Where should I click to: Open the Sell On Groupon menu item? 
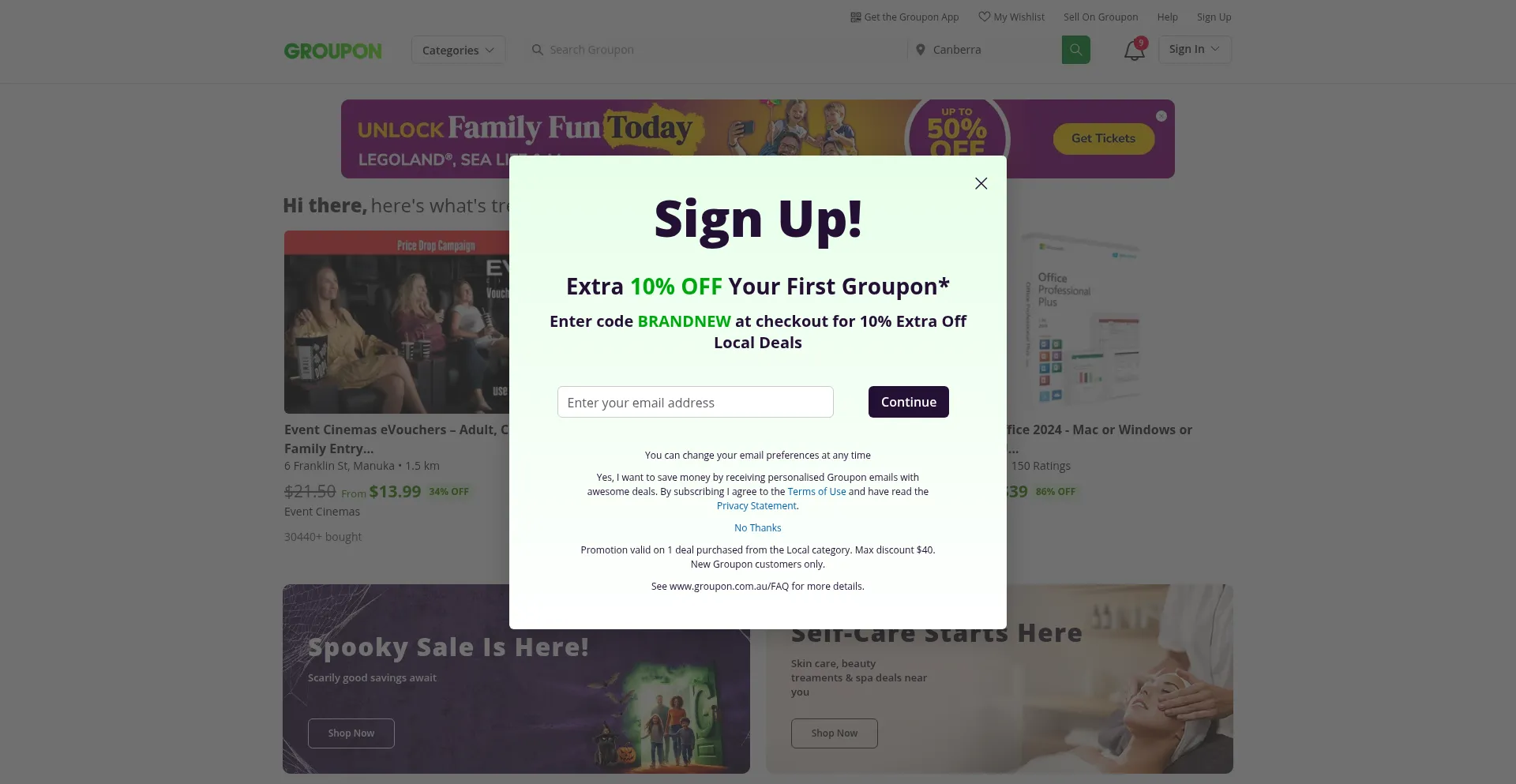pos(1100,17)
